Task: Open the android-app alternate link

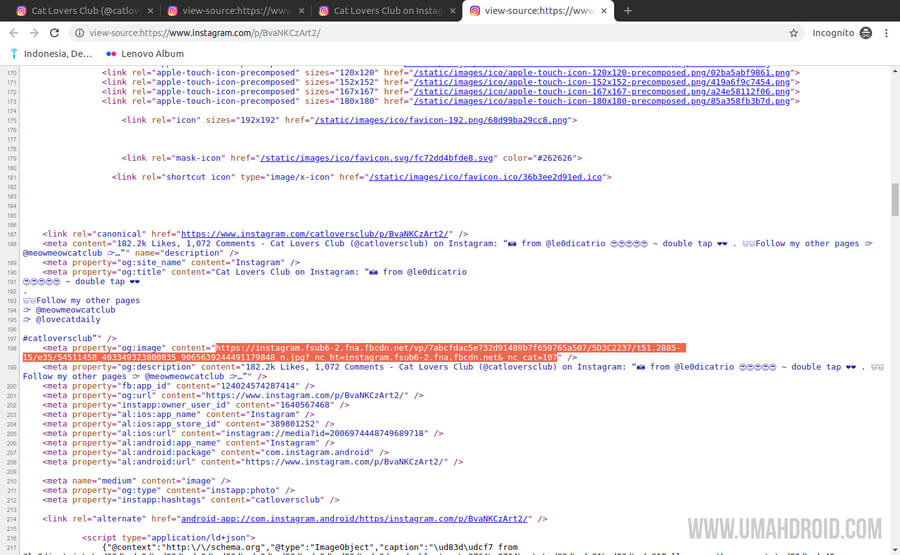Action: click(357, 519)
